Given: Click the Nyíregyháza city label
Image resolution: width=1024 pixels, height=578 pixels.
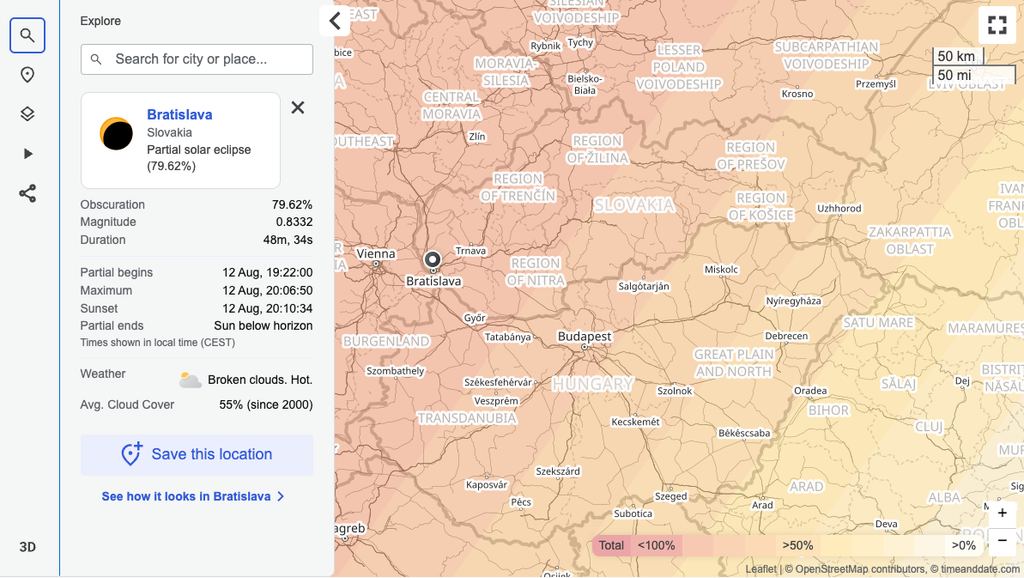Looking at the screenshot, I should click(793, 301).
